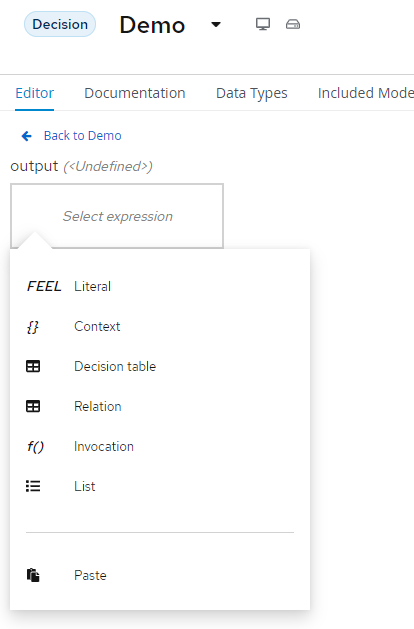The height and width of the screenshot is (629, 414).
Task: Click the Decision table grid icon
Action: [x=33, y=366]
